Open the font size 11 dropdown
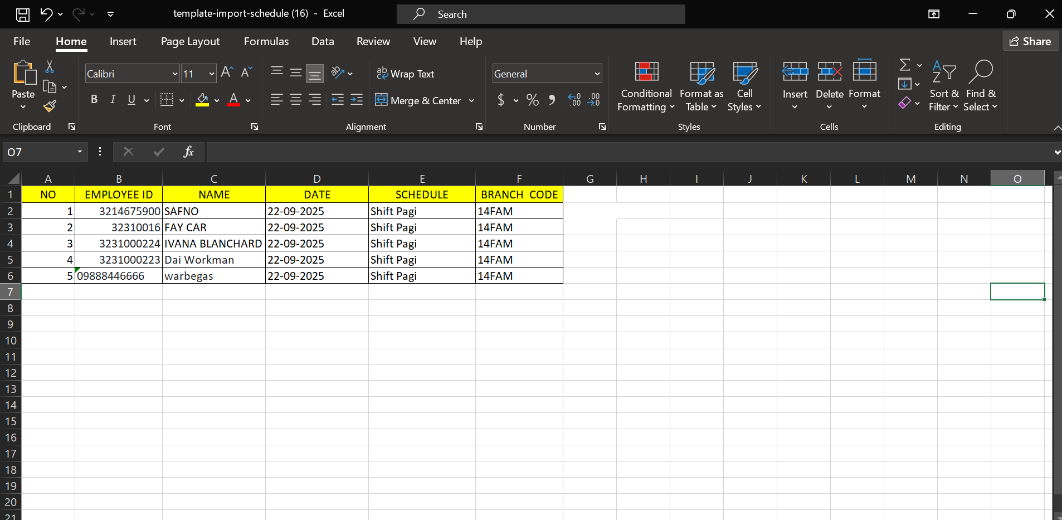 pos(211,73)
